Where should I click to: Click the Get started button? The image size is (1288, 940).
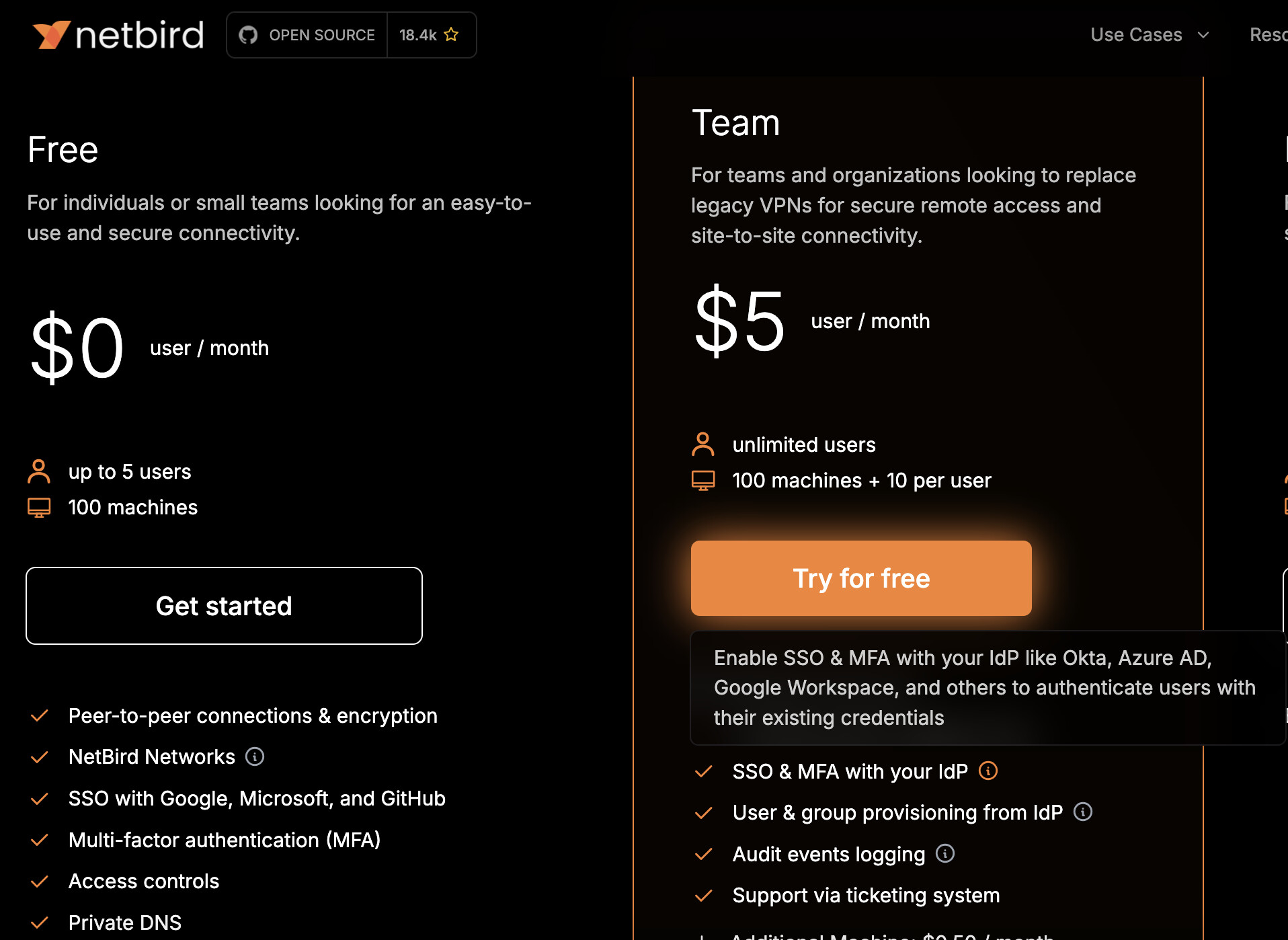(x=224, y=606)
